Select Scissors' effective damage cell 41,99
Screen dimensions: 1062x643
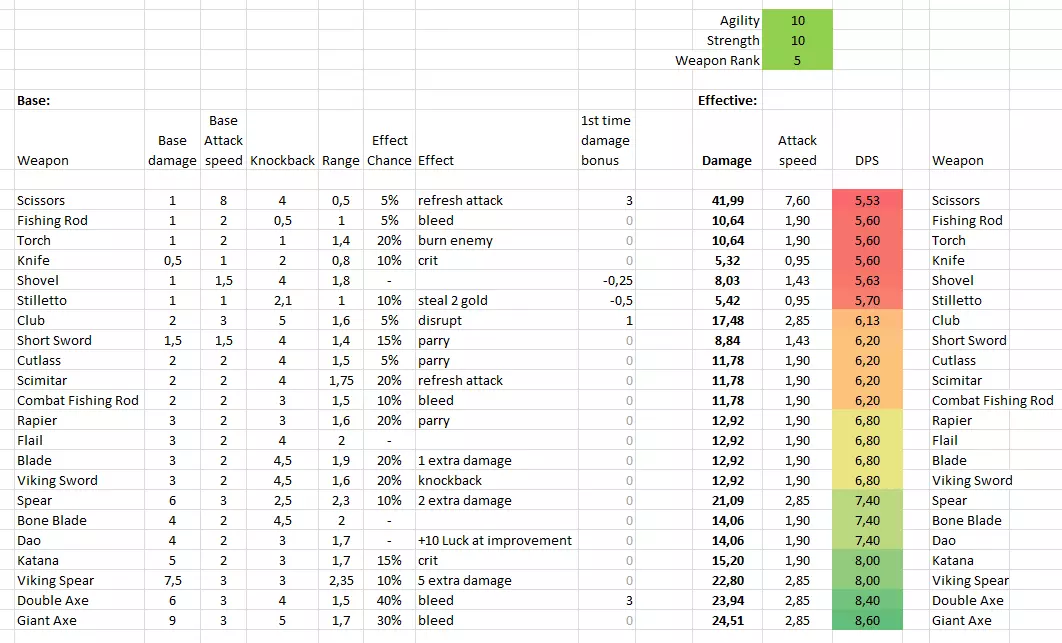(727, 201)
